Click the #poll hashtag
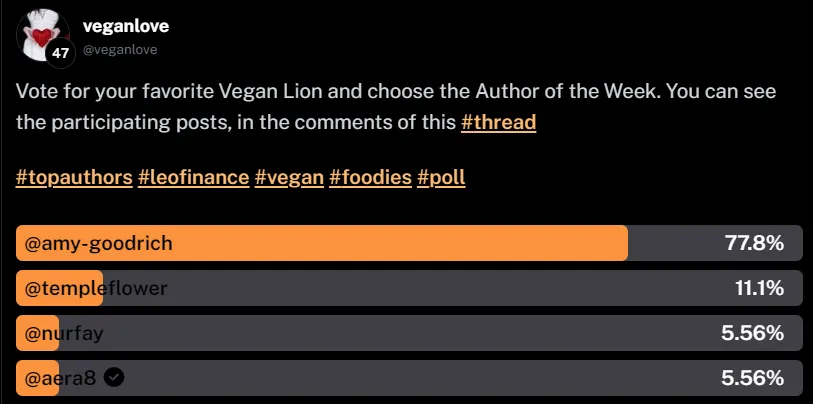 [441, 177]
